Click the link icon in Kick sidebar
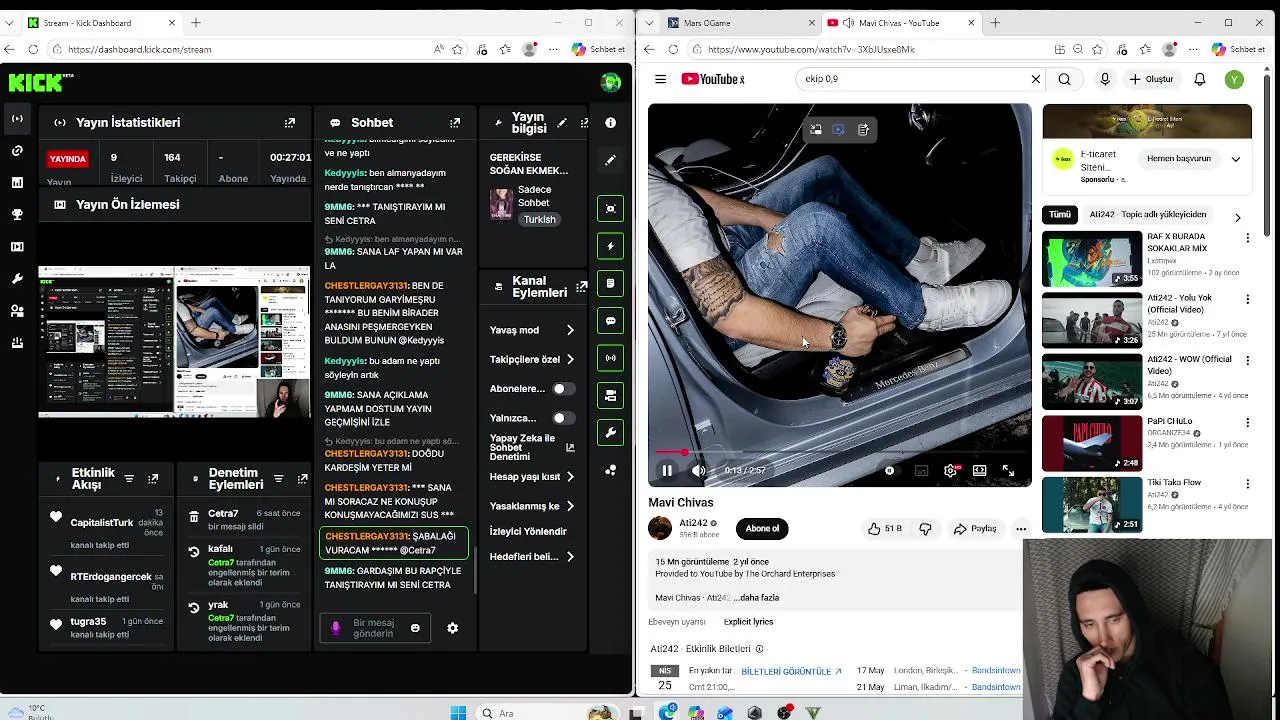Viewport: 1280px width, 720px height. tap(17, 151)
